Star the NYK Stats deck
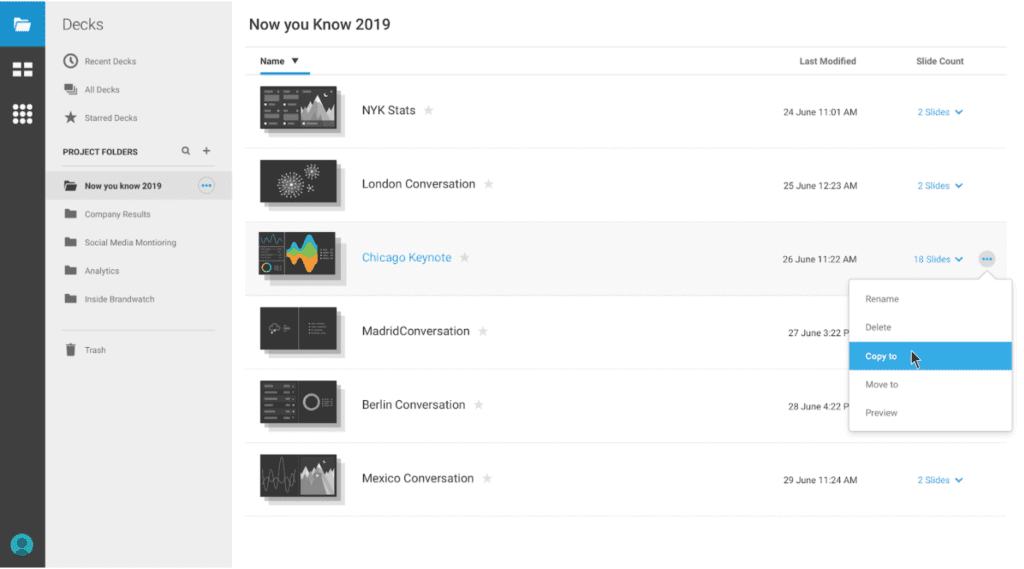 click(429, 110)
